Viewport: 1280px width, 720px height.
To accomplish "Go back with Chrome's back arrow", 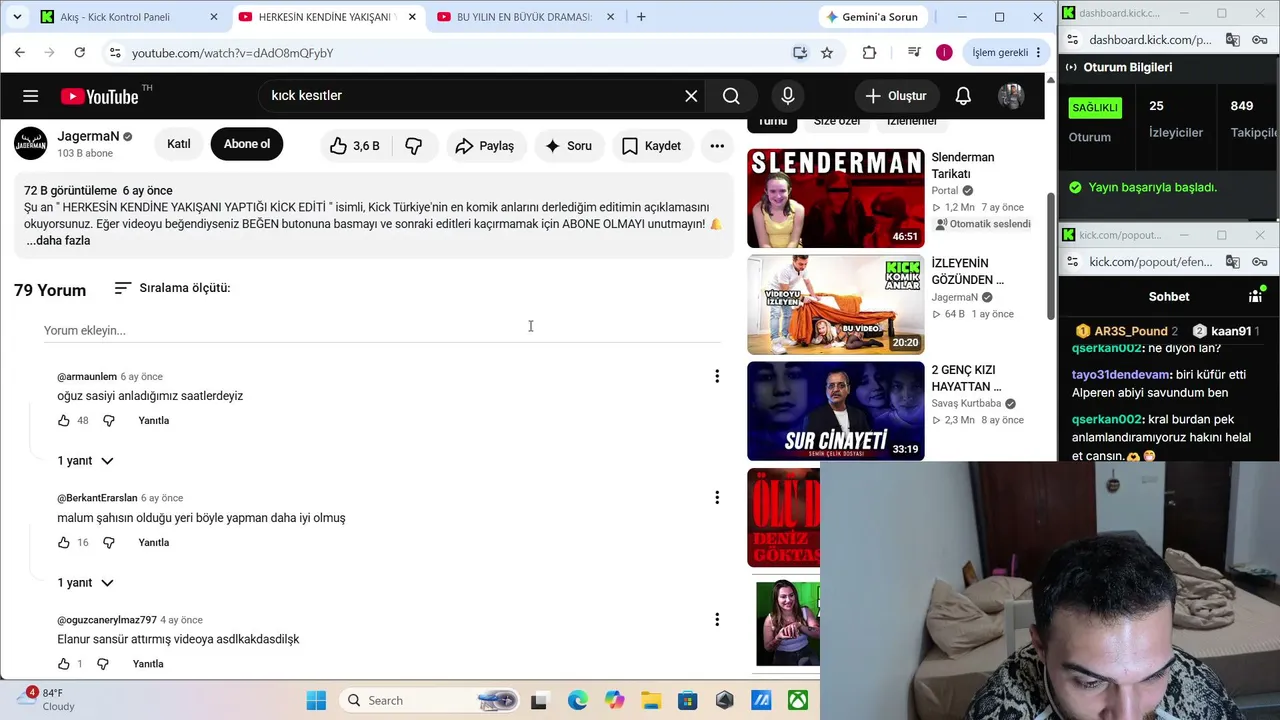I will coord(20,53).
